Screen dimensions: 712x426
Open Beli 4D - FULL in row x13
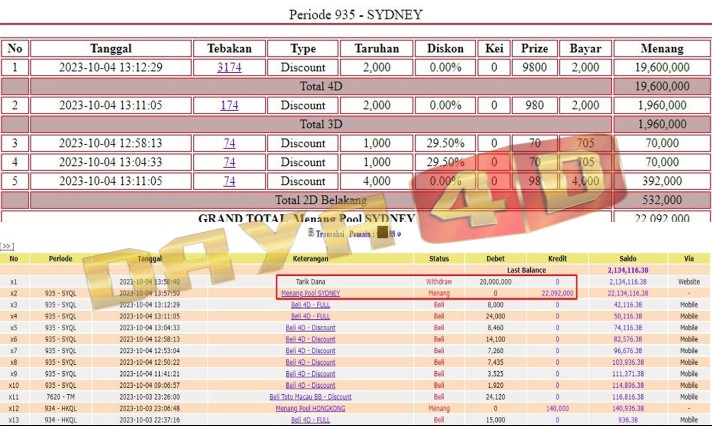(310, 420)
